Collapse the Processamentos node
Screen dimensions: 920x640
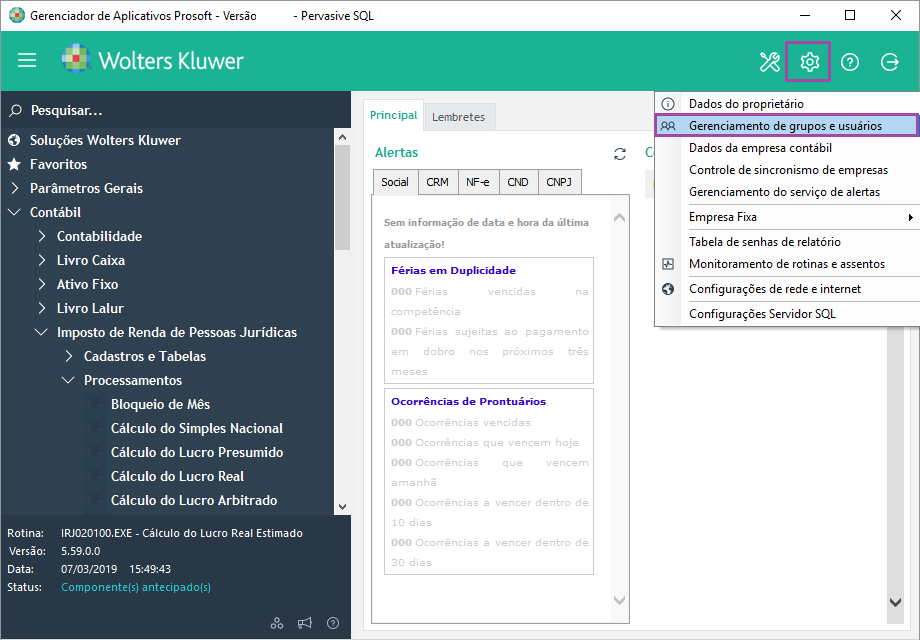68,380
